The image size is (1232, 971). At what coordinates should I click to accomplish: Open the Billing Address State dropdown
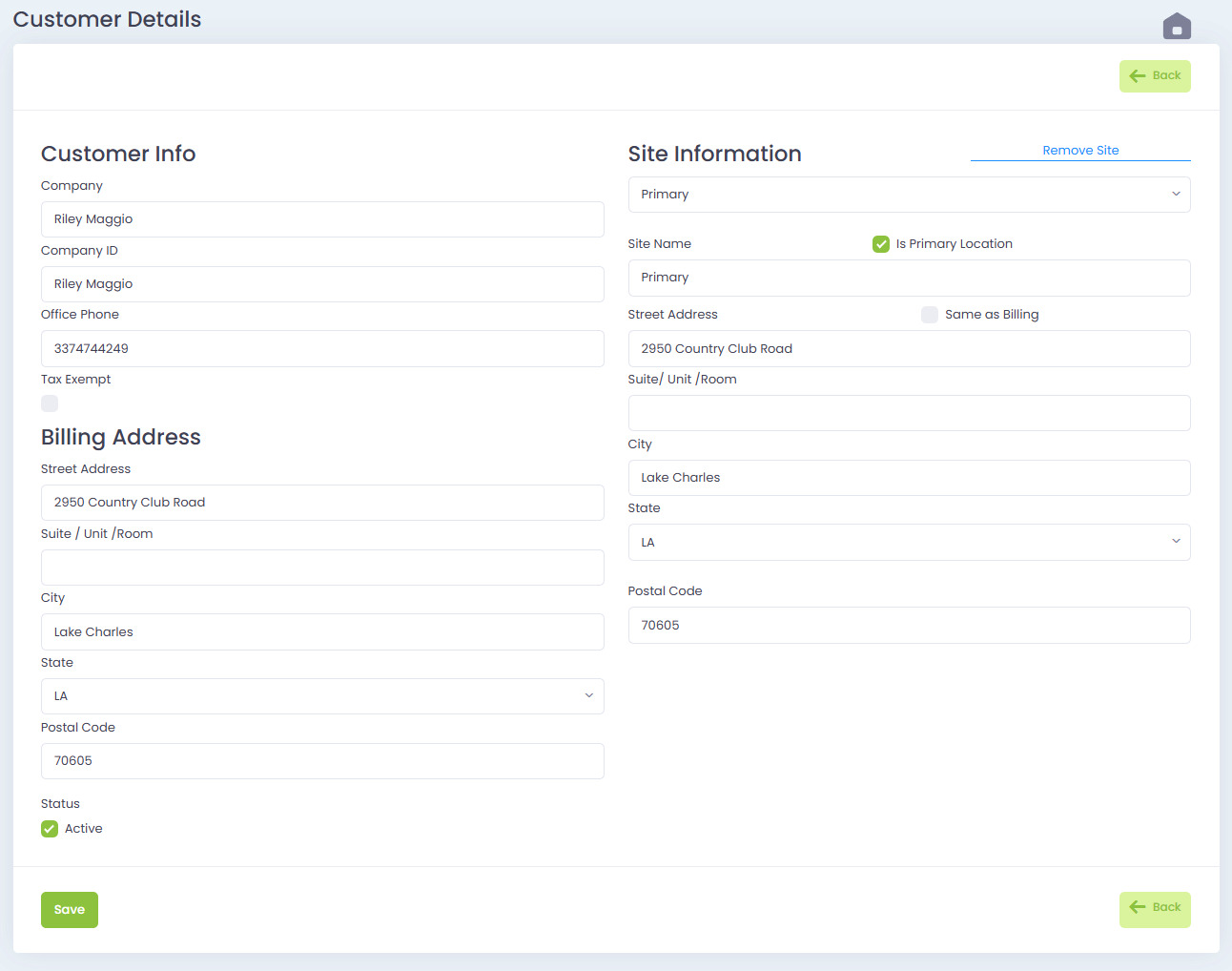point(322,696)
